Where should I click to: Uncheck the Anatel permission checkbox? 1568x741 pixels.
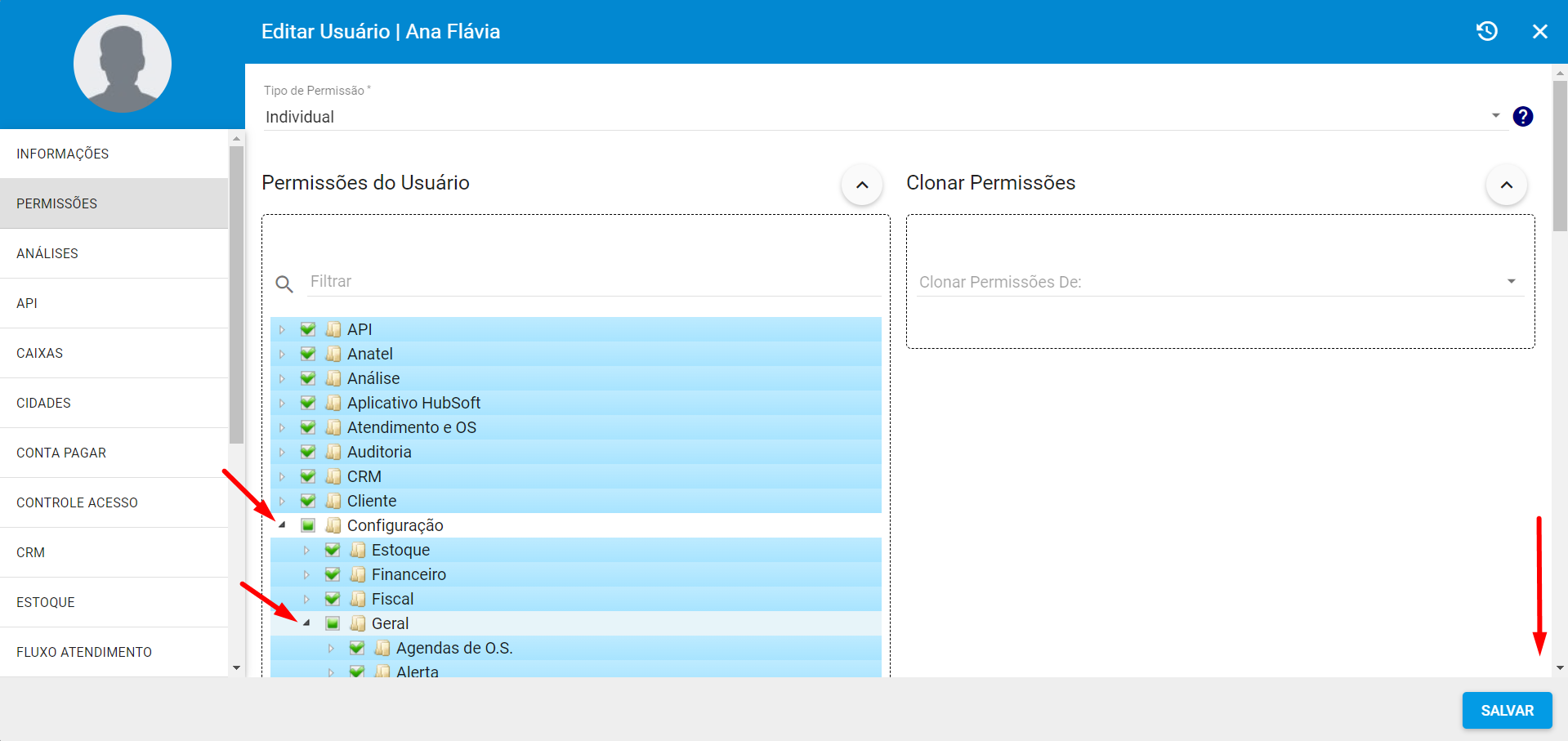pyautogui.click(x=308, y=354)
